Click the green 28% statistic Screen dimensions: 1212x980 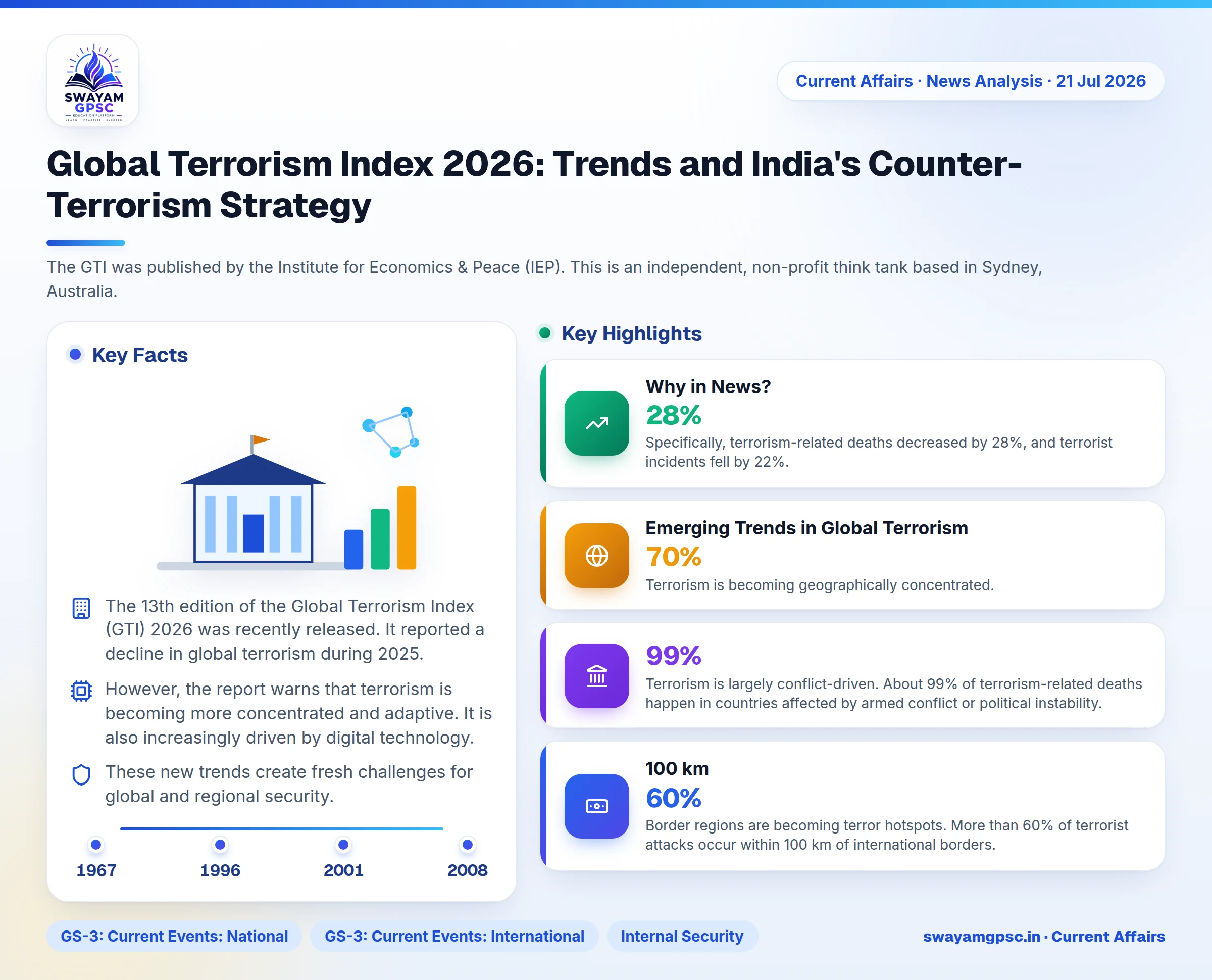click(x=674, y=415)
